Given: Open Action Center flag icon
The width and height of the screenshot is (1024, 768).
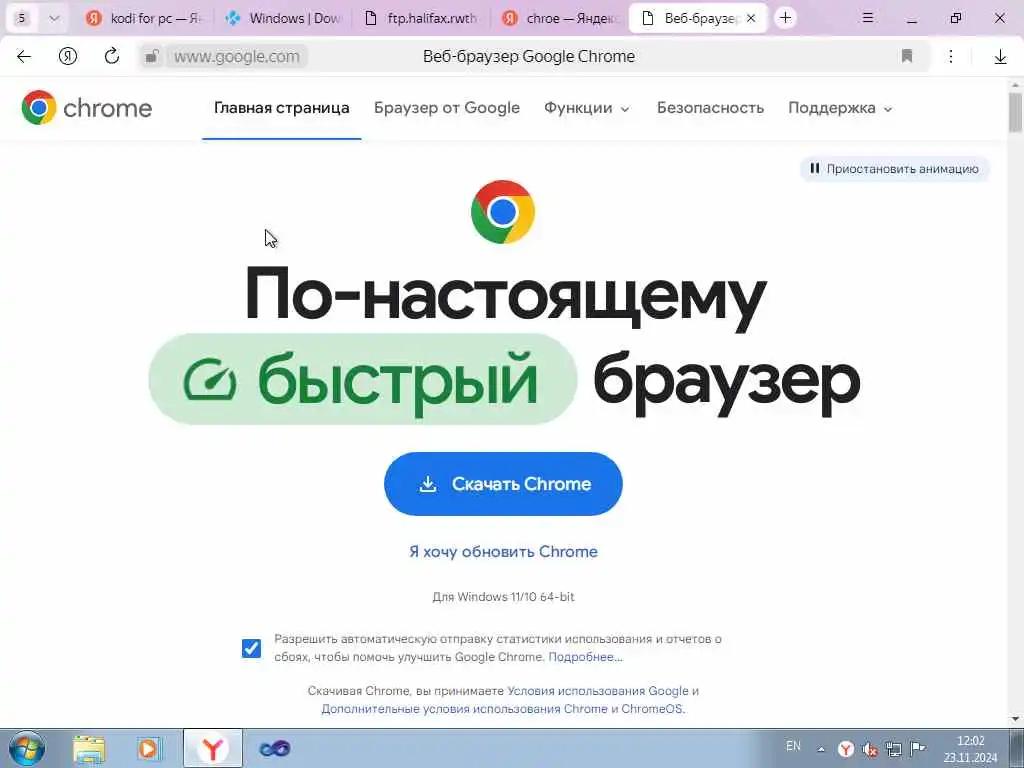Looking at the screenshot, I should [918, 748].
